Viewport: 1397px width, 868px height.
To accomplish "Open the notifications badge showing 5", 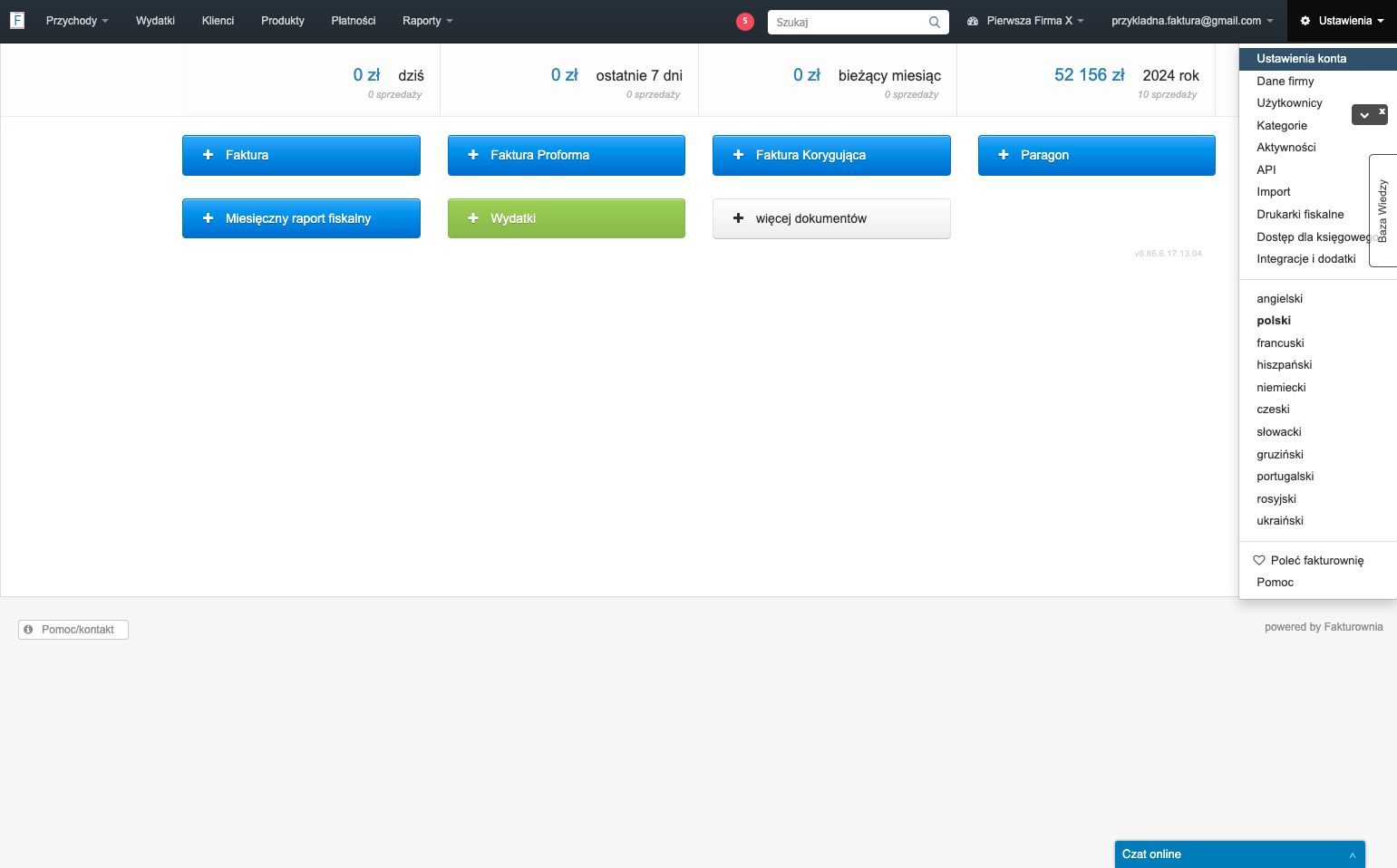I will tap(745, 21).
